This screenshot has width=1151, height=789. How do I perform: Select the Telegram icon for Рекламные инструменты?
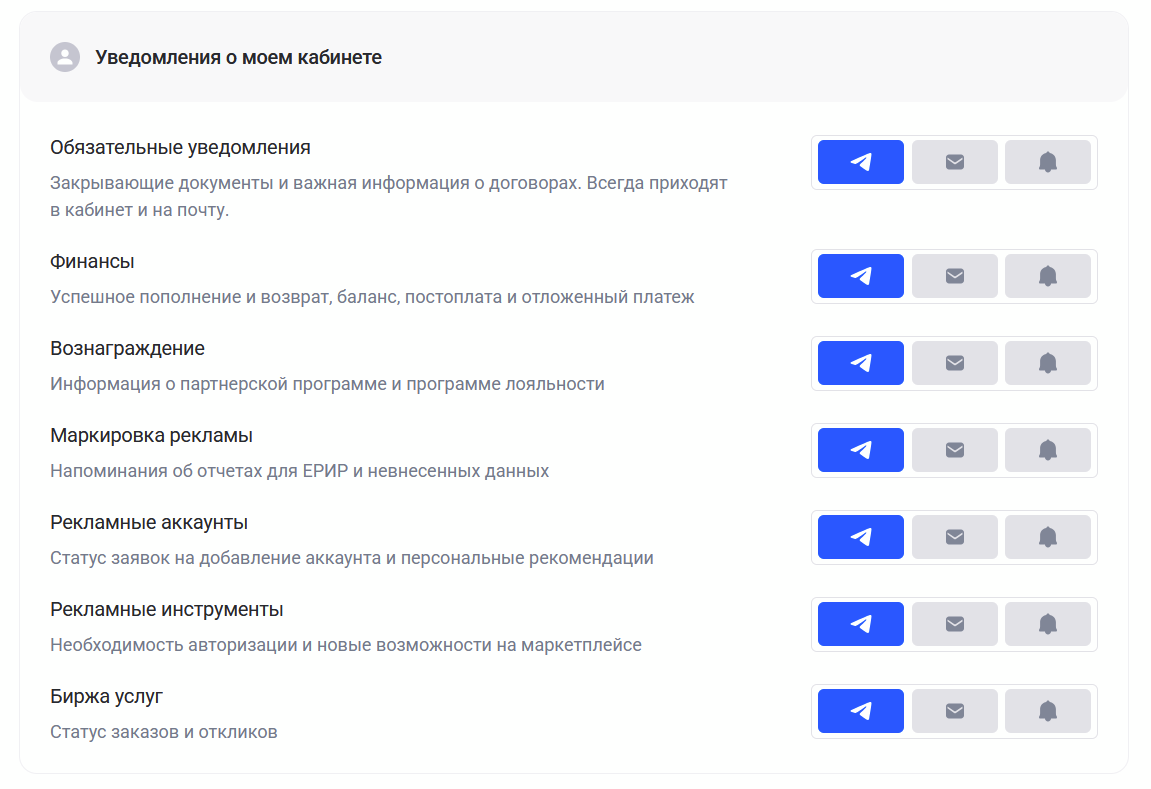(860, 623)
